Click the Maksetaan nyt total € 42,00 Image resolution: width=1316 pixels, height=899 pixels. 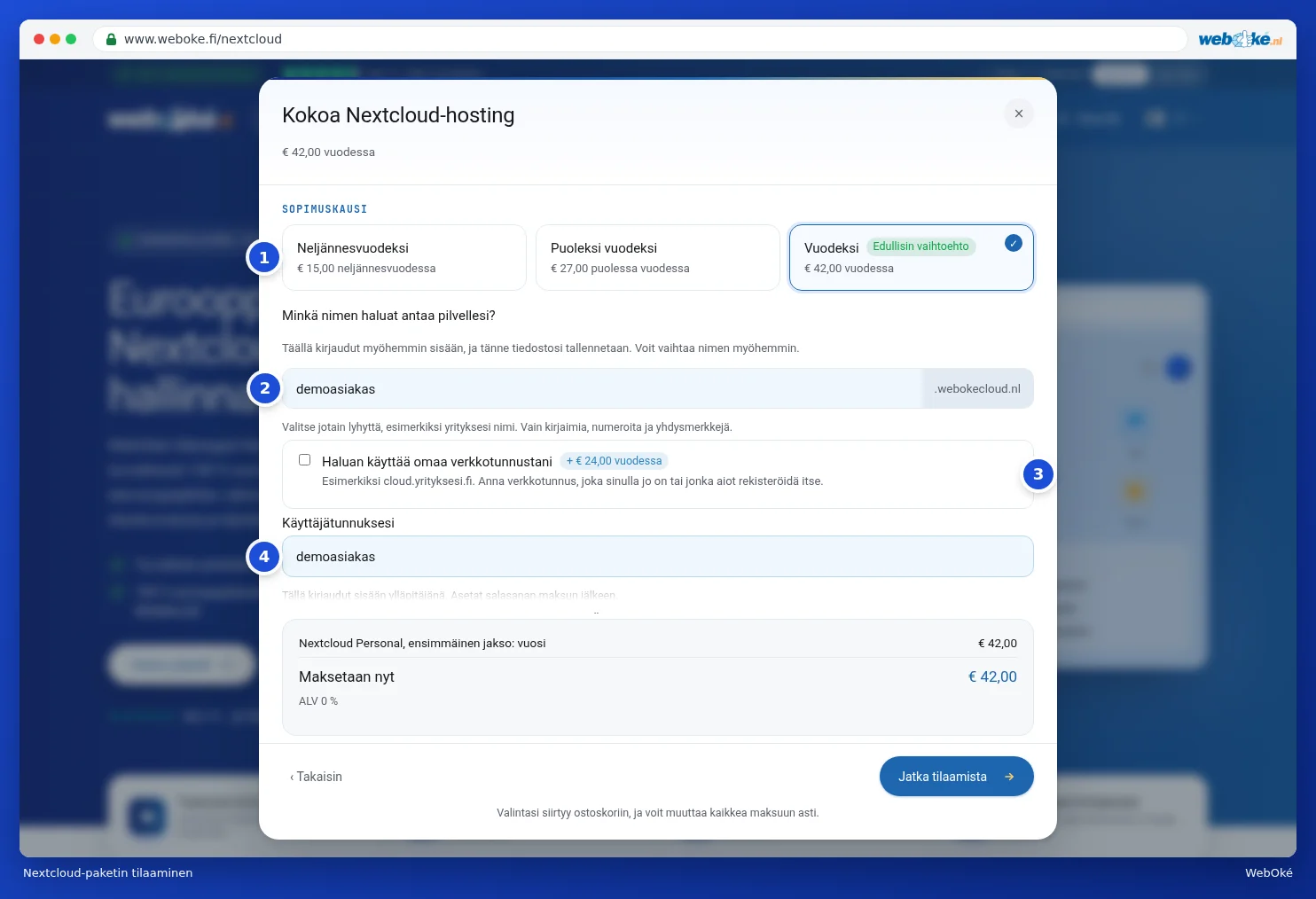pyautogui.click(x=992, y=676)
